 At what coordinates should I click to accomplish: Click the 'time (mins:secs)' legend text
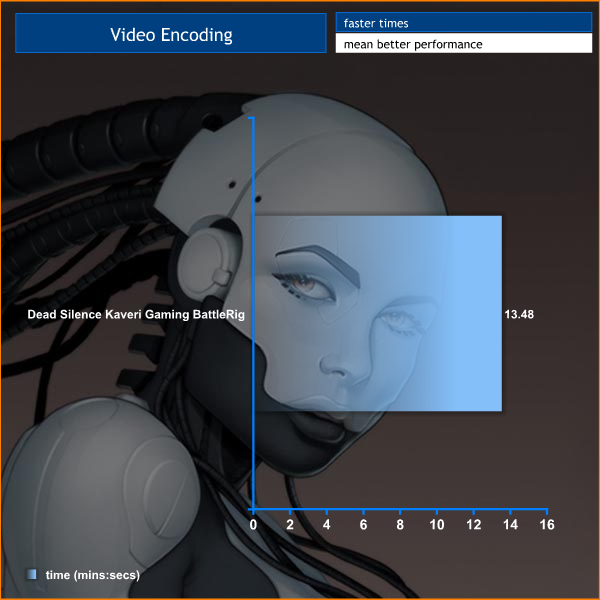93,575
